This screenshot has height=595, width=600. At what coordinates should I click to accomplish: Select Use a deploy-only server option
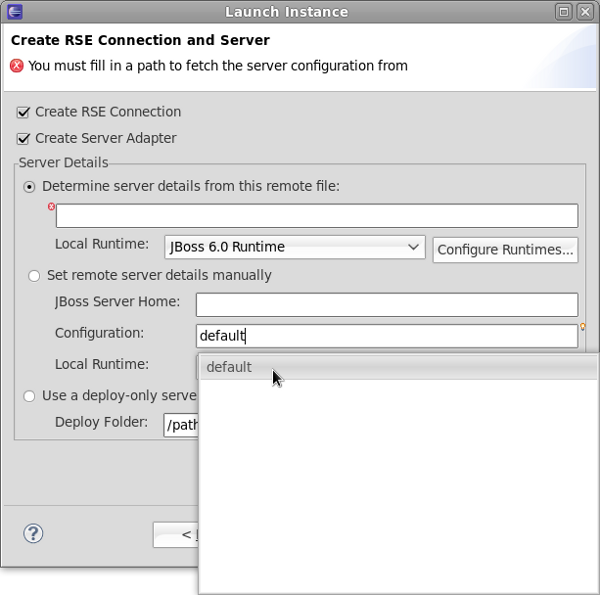coord(29,396)
